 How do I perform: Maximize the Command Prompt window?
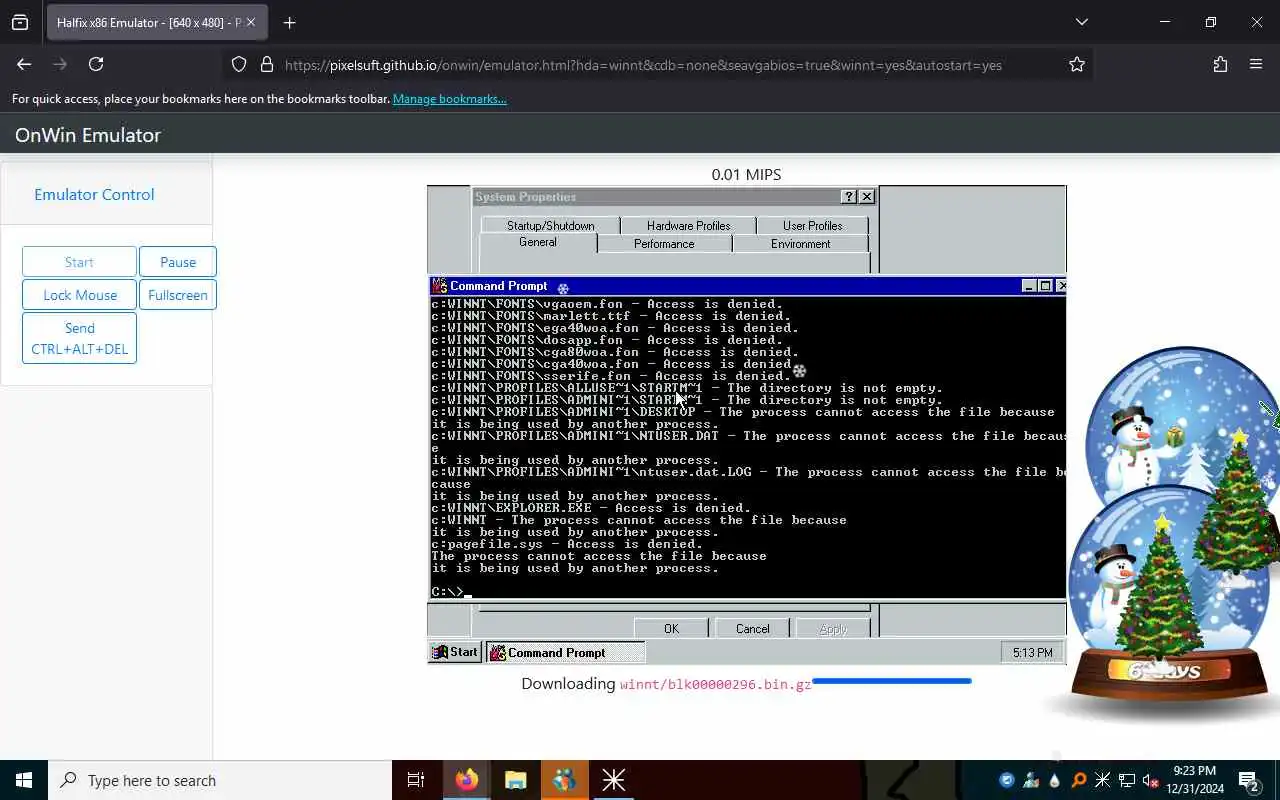pyautogui.click(x=1045, y=286)
